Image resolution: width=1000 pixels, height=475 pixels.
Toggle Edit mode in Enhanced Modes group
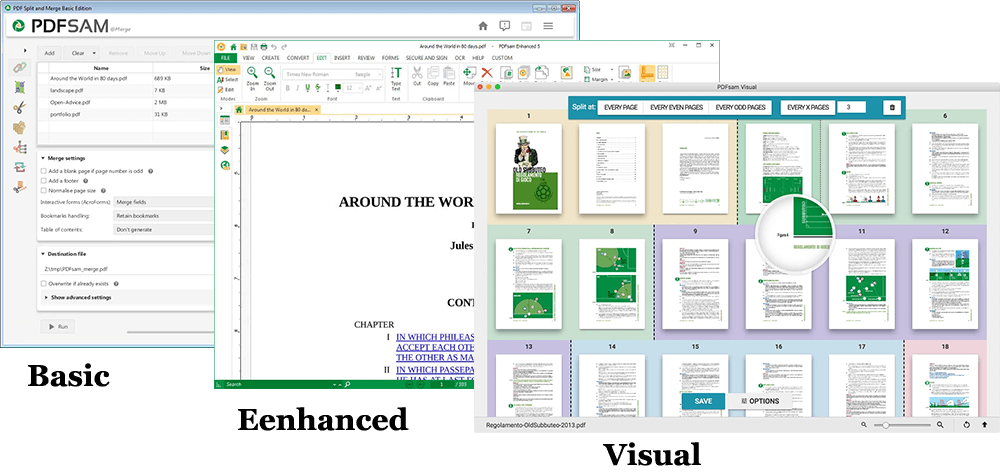coord(226,90)
